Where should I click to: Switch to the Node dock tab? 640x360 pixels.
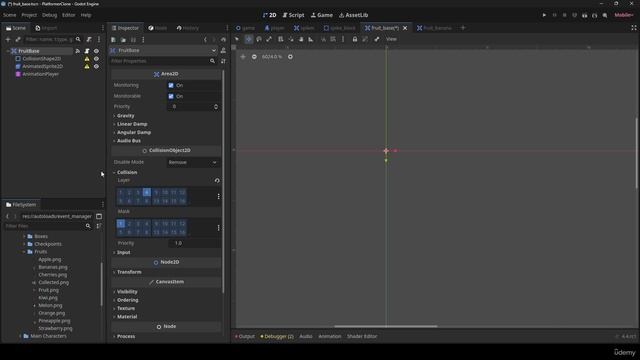click(x=158, y=28)
